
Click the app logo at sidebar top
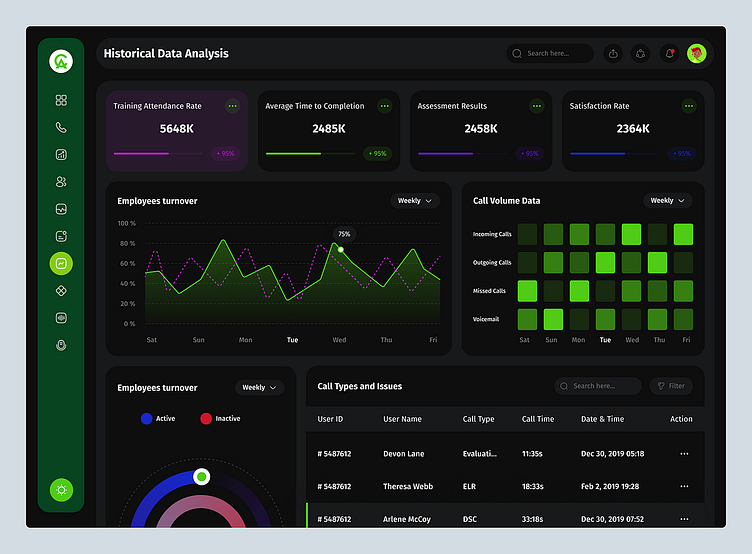(61, 61)
